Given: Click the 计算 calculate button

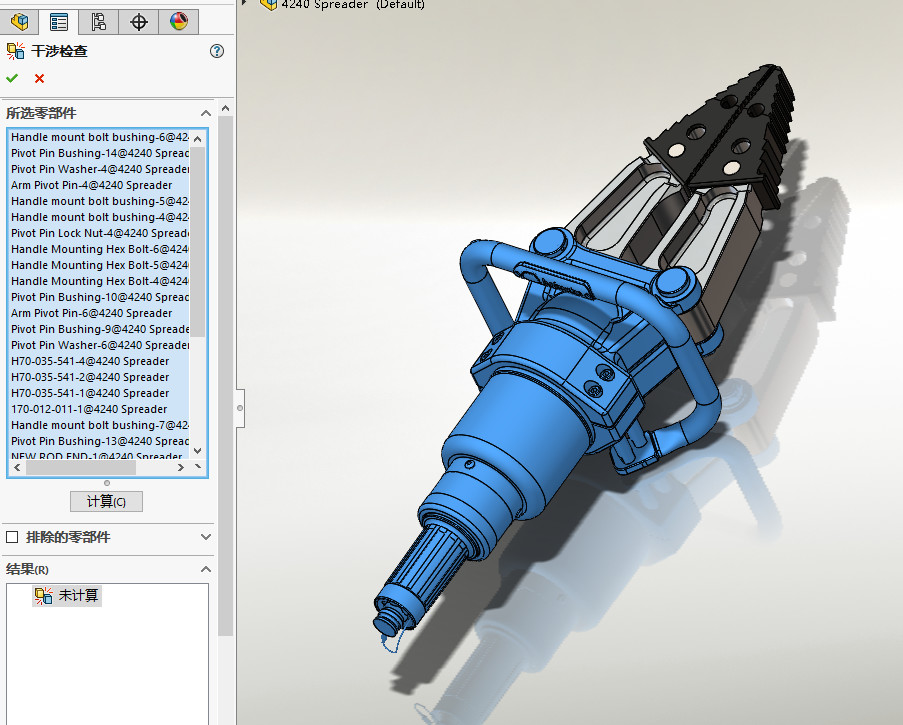Looking at the screenshot, I should point(107,502).
